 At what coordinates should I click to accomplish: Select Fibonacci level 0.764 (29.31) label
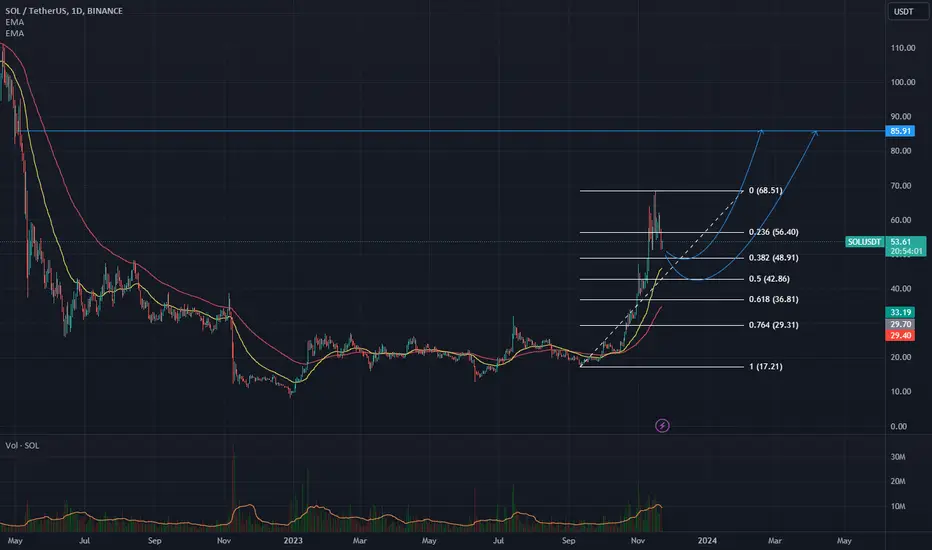click(773, 325)
